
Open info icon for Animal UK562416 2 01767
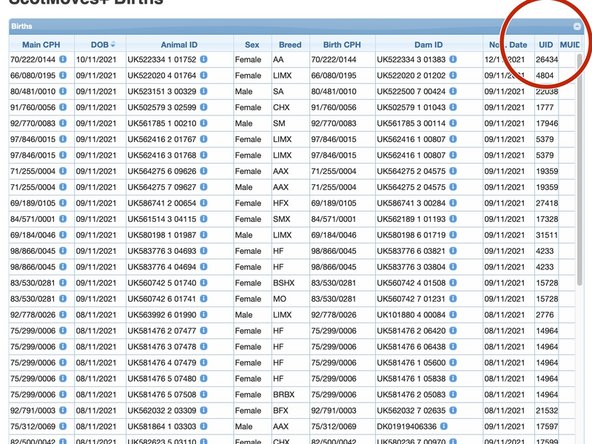click(x=204, y=139)
